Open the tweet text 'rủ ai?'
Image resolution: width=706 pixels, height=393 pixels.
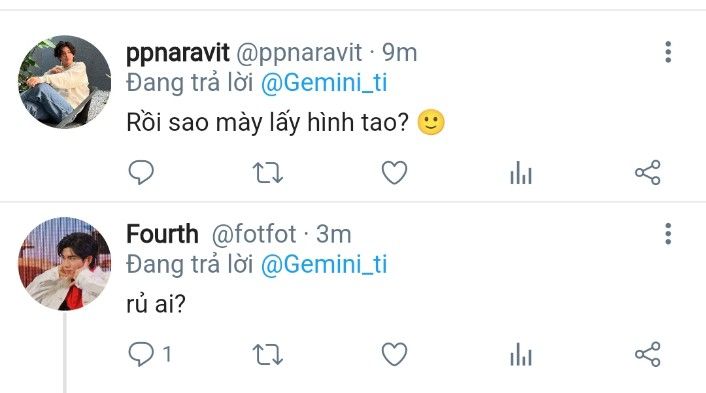pyautogui.click(x=156, y=304)
